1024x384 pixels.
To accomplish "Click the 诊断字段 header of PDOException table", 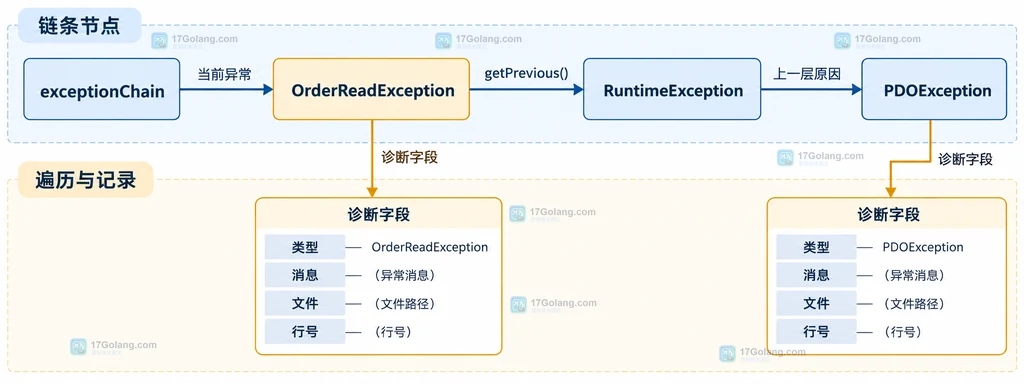I will click(888, 214).
